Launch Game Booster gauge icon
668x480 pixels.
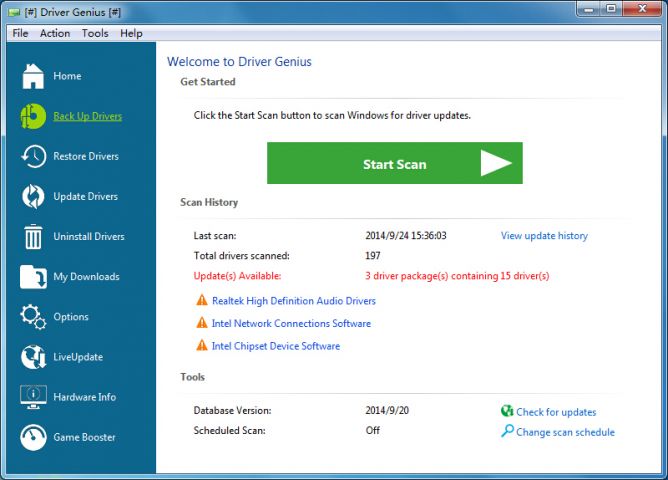(x=33, y=437)
